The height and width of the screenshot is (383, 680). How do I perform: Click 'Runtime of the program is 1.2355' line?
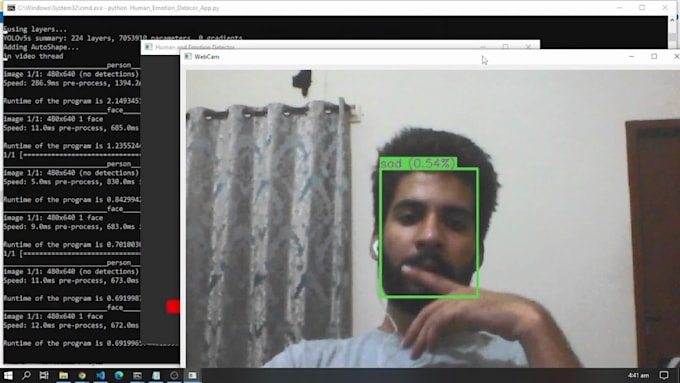(72, 146)
